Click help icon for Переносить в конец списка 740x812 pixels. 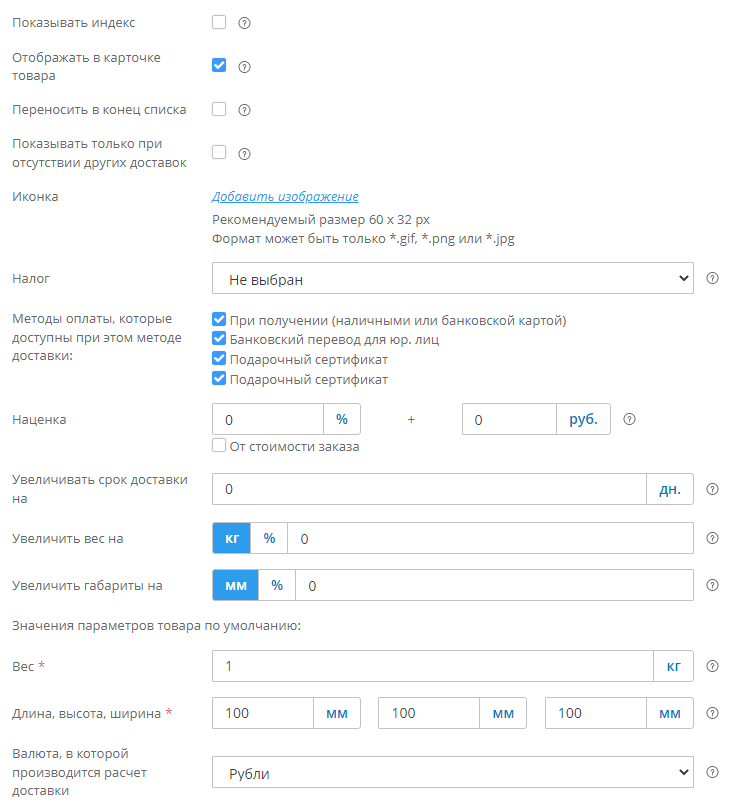point(244,110)
